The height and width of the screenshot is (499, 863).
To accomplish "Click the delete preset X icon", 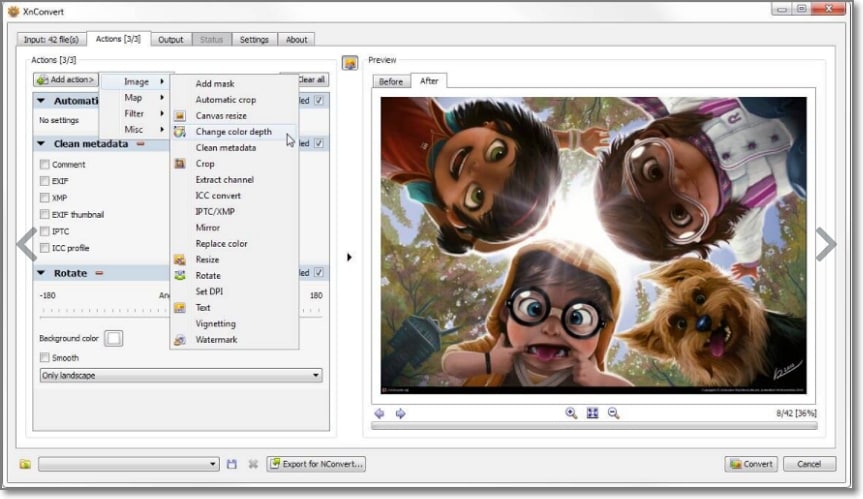I will point(253,464).
